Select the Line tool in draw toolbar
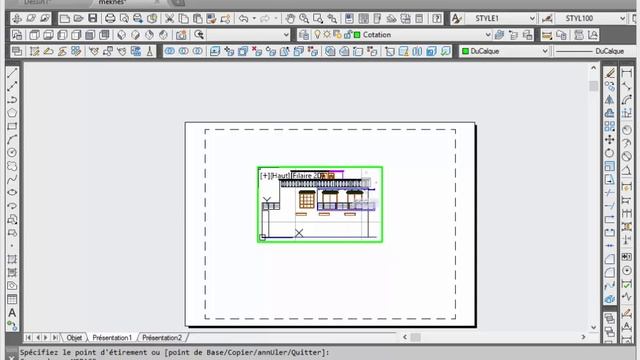The image size is (640, 360). [12, 73]
